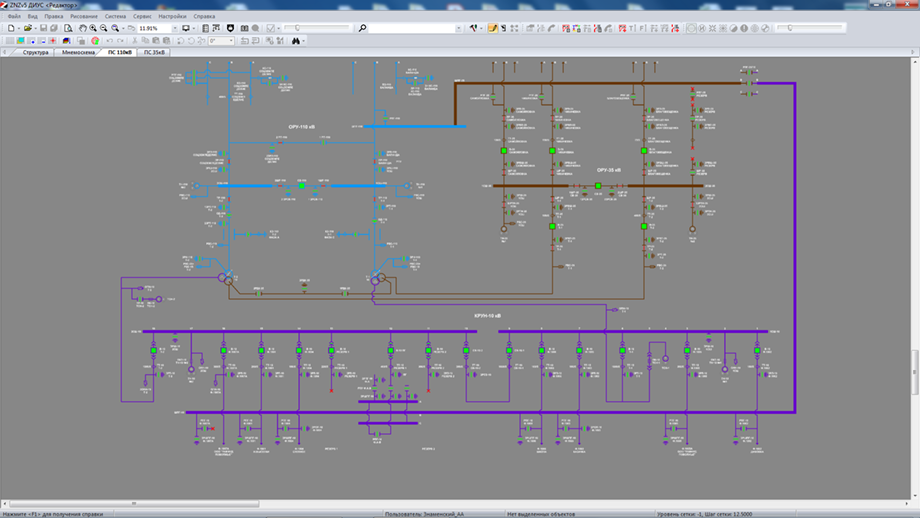Click the Open file folder icon
This screenshot has width=920, height=518.
click(x=28, y=29)
